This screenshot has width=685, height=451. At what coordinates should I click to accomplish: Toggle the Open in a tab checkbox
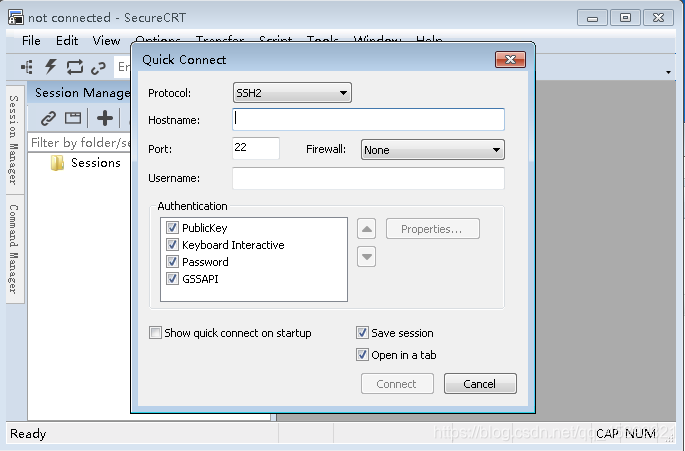click(362, 354)
